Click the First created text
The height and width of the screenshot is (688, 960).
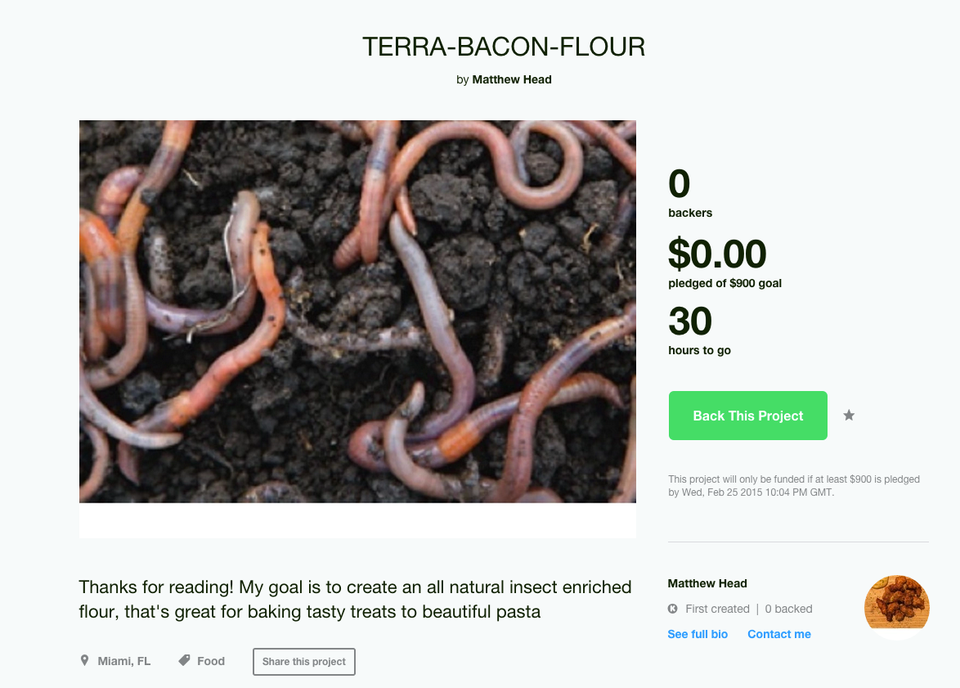717,609
